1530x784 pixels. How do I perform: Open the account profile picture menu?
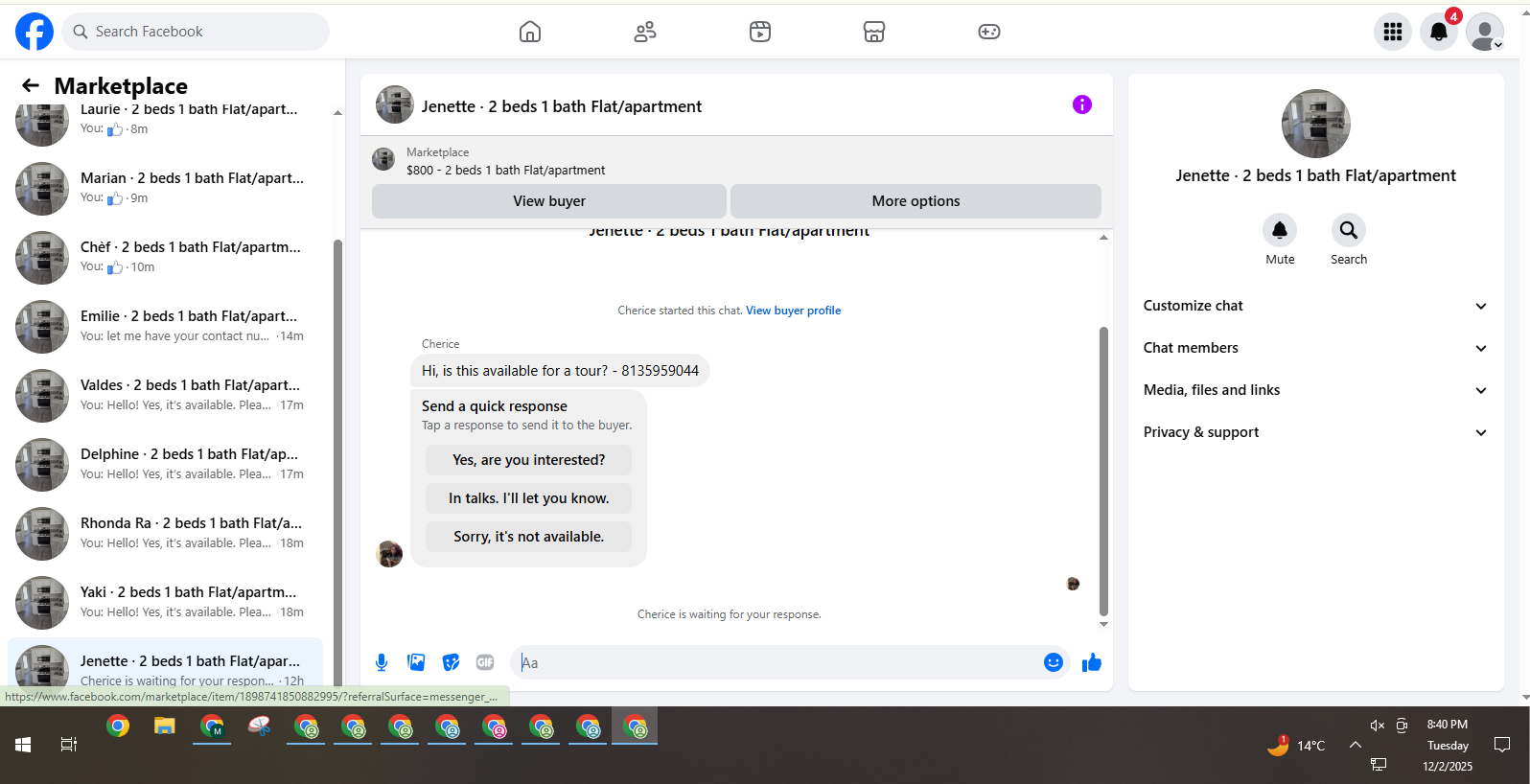click(x=1485, y=32)
